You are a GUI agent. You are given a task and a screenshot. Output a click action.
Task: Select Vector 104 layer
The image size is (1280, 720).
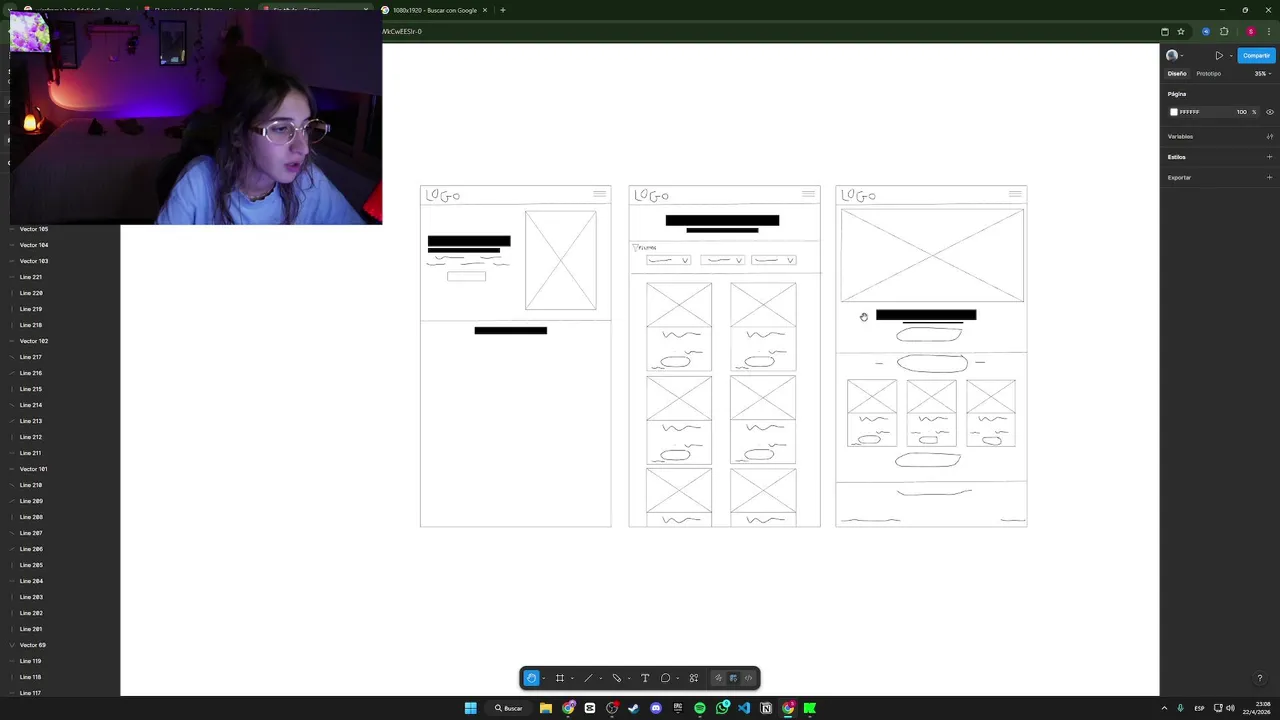pyautogui.click(x=34, y=245)
